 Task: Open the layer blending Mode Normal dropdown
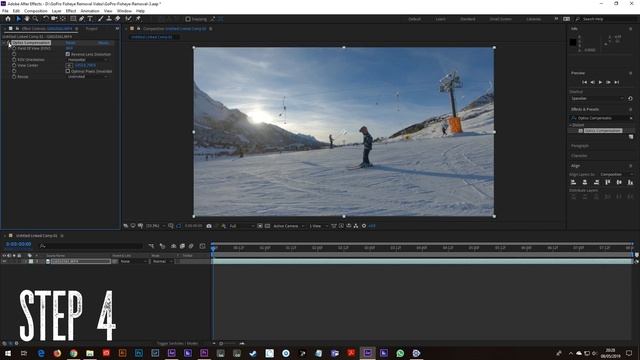pos(162,261)
